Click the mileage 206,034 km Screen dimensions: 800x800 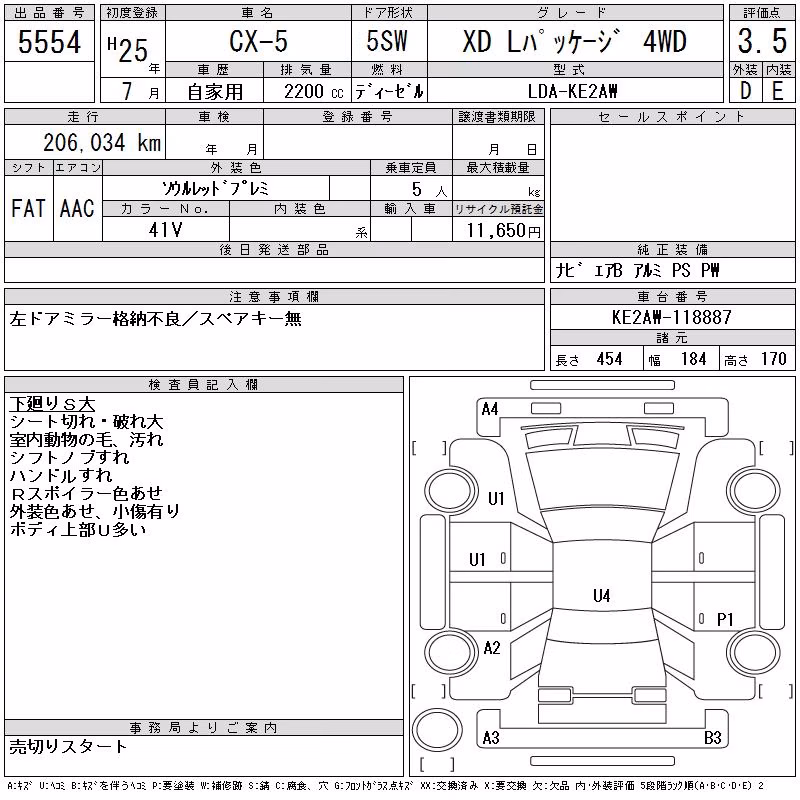tap(102, 142)
